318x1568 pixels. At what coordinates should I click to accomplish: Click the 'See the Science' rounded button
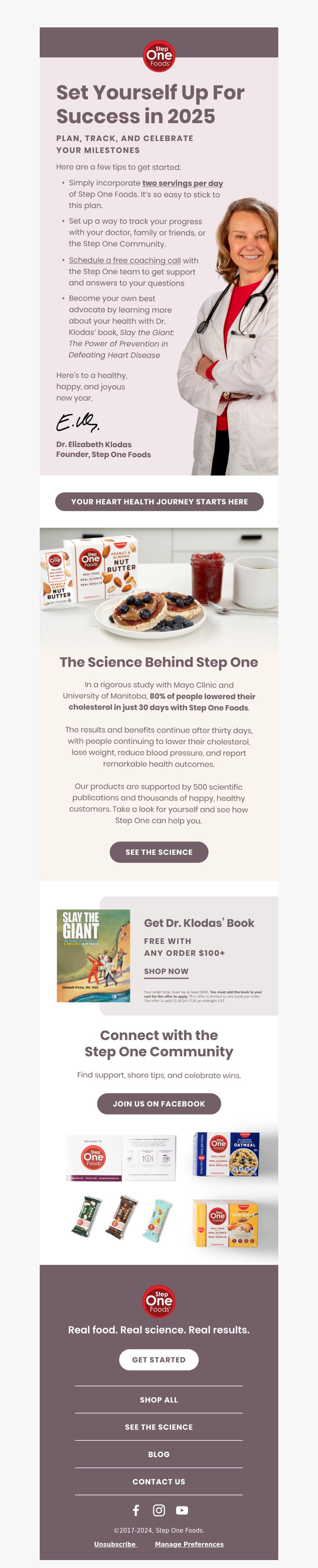pos(159,852)
